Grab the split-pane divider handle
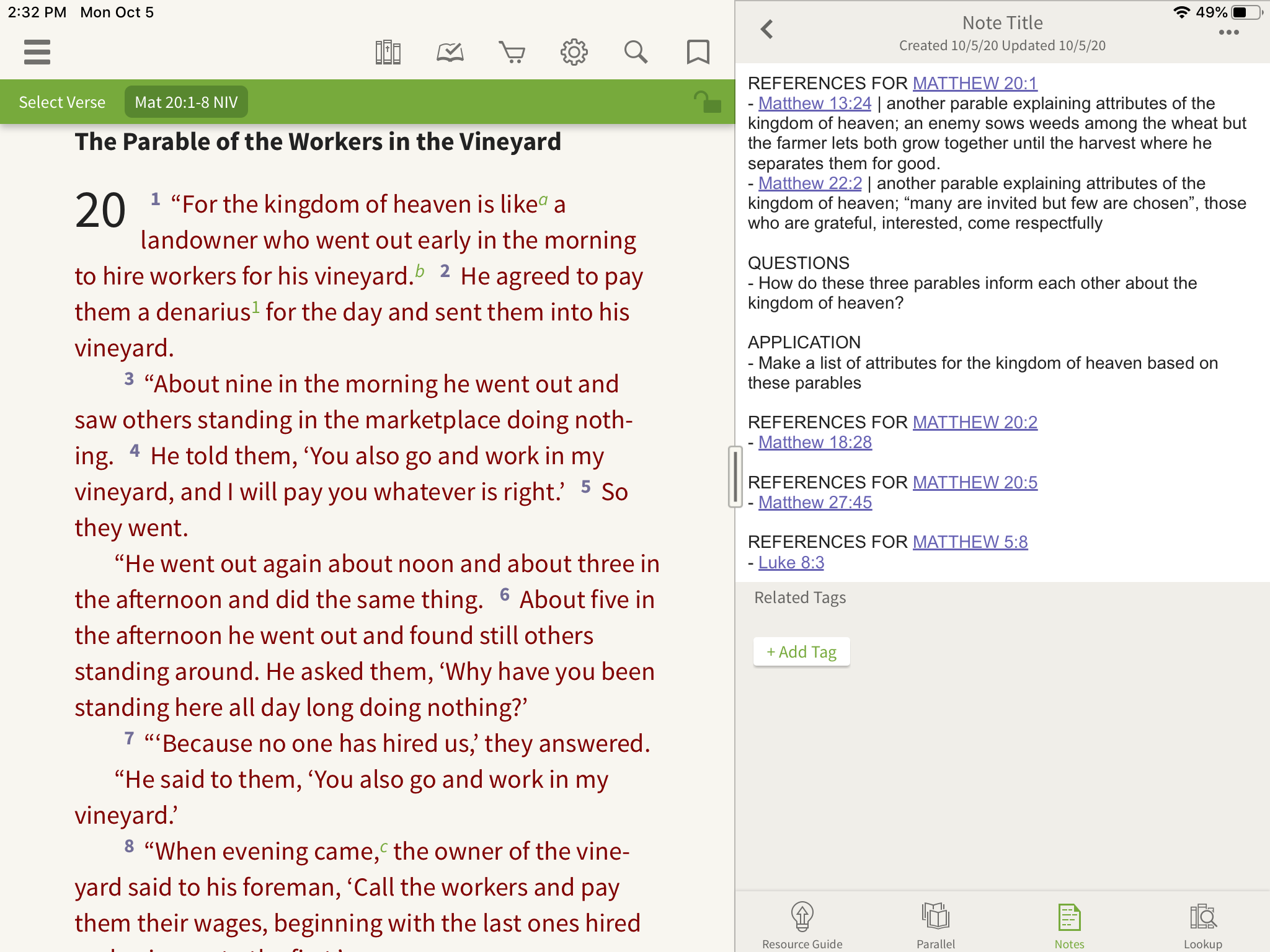 click(x=735, y=476)
